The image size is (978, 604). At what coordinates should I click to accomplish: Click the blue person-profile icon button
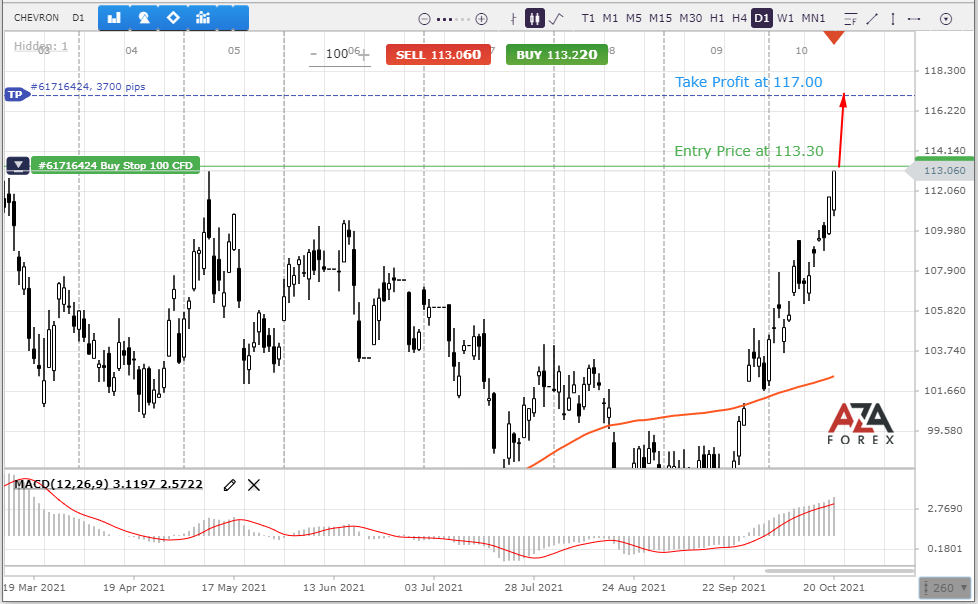click(x=144, y=17)
